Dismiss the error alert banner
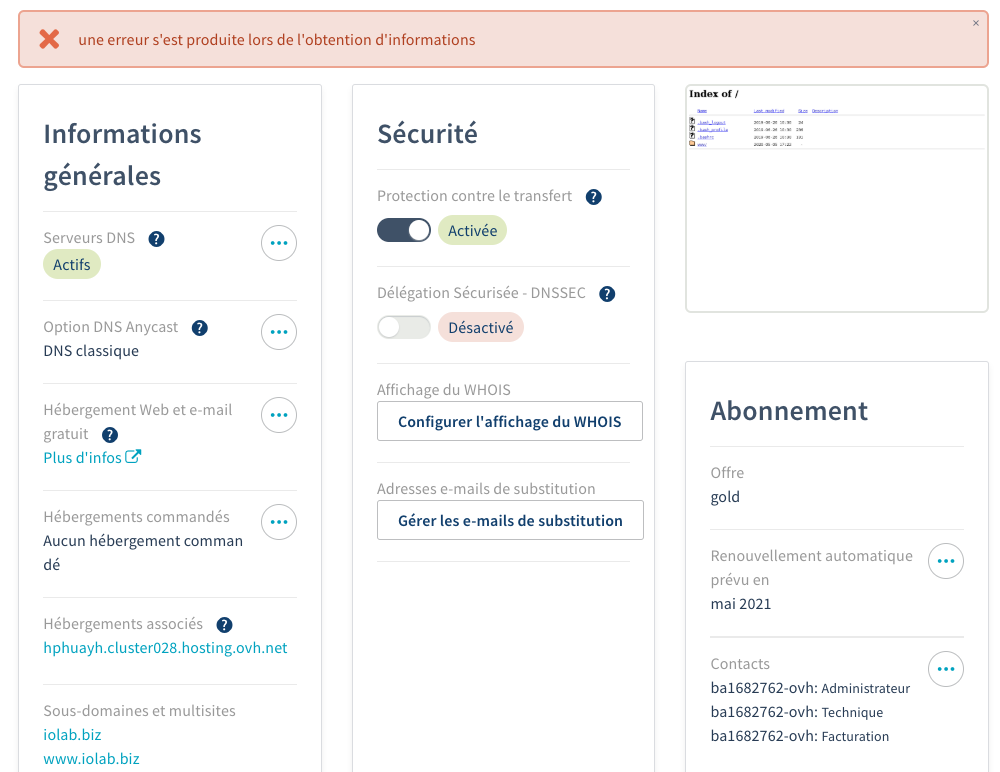The width and height of the screenshot is (1000, 772). click(976, 23)
